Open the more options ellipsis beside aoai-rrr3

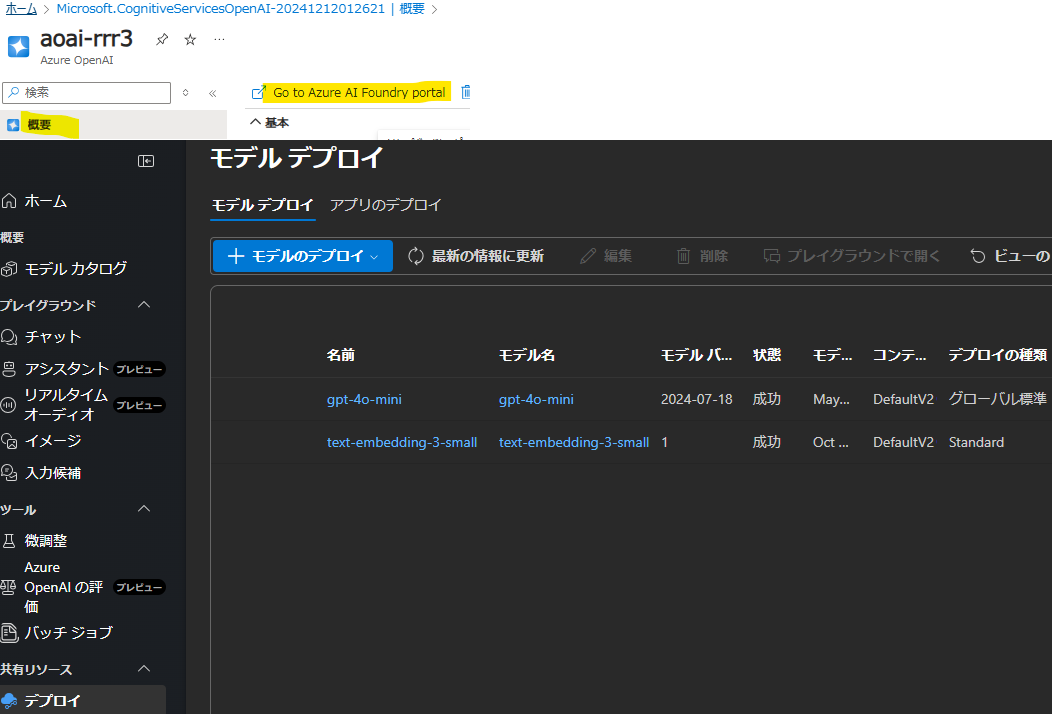pyautogui.click(x=219, y=40)
